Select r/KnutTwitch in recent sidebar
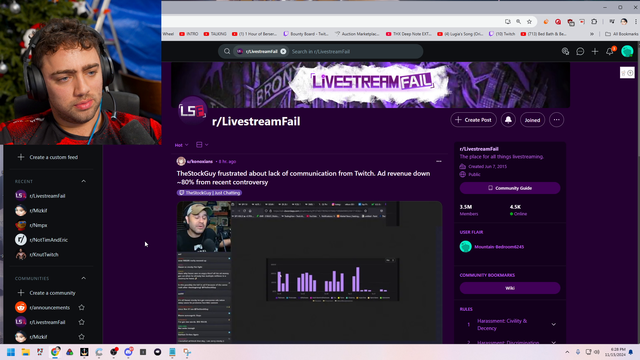 point(44,254)
